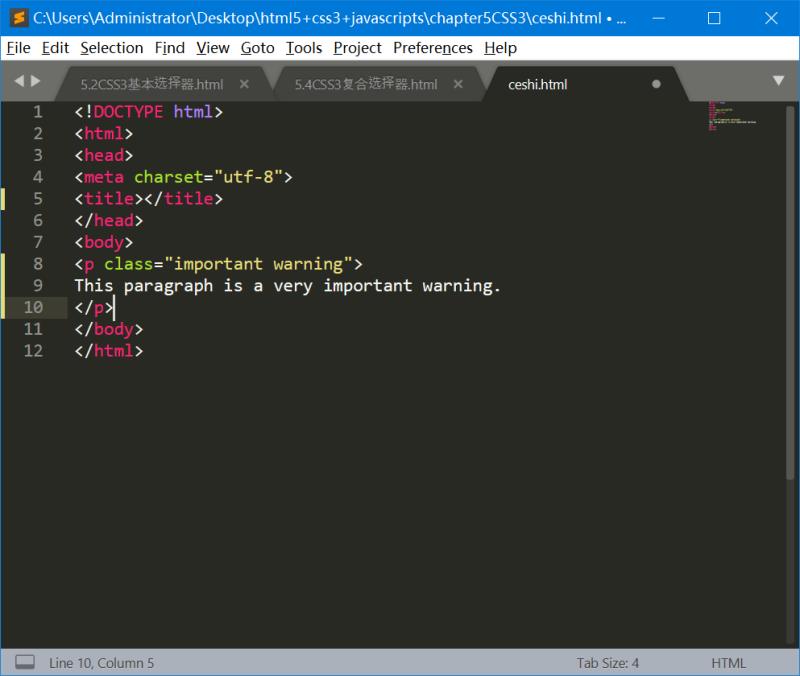Viewport: 800px width, 676px height.
Task: Click the opening <body> tag line
Action: click(104, 242)
